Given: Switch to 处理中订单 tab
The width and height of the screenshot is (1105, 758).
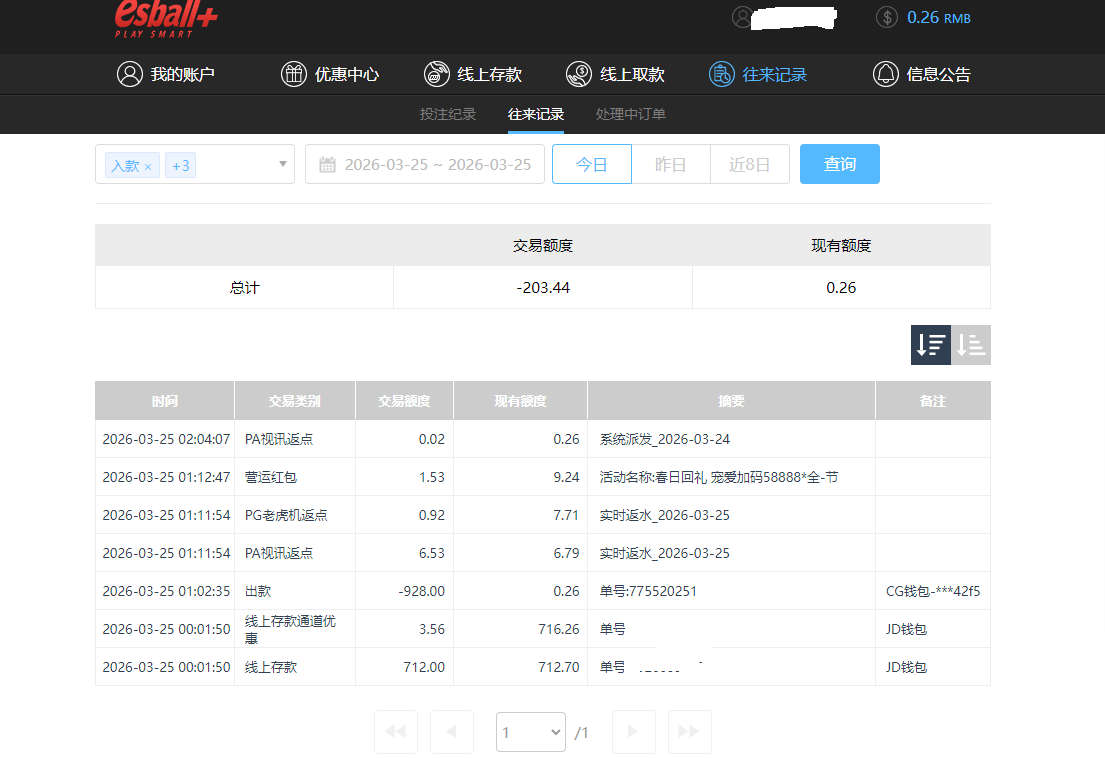Looking at the screenshot, I should pyautogui.click(x=631, y=114).
